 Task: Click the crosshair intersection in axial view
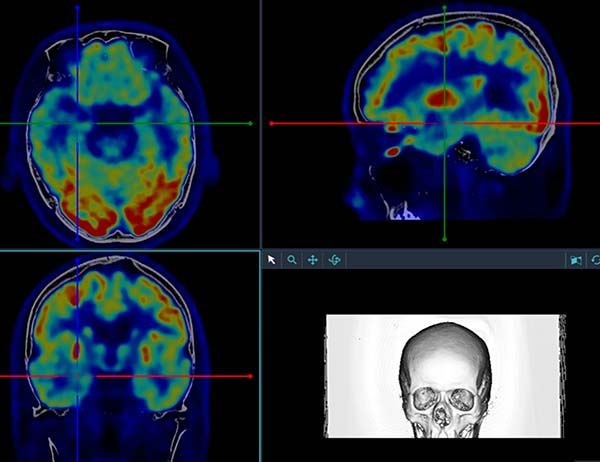77,124
